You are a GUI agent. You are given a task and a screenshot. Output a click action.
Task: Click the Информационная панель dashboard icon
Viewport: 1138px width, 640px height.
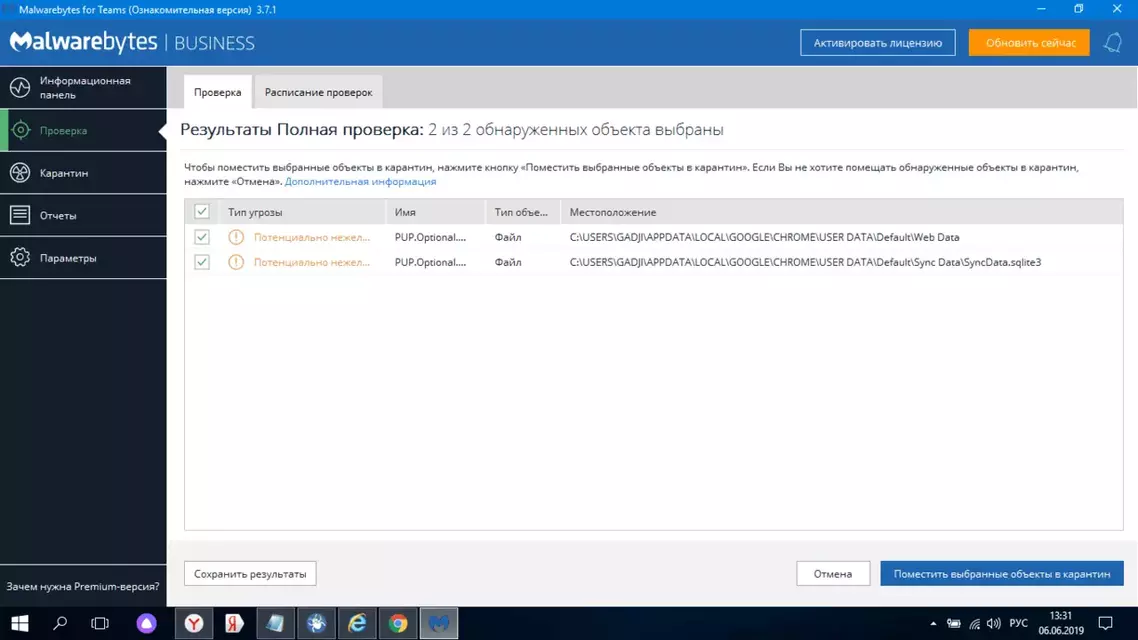coord(20,88)
